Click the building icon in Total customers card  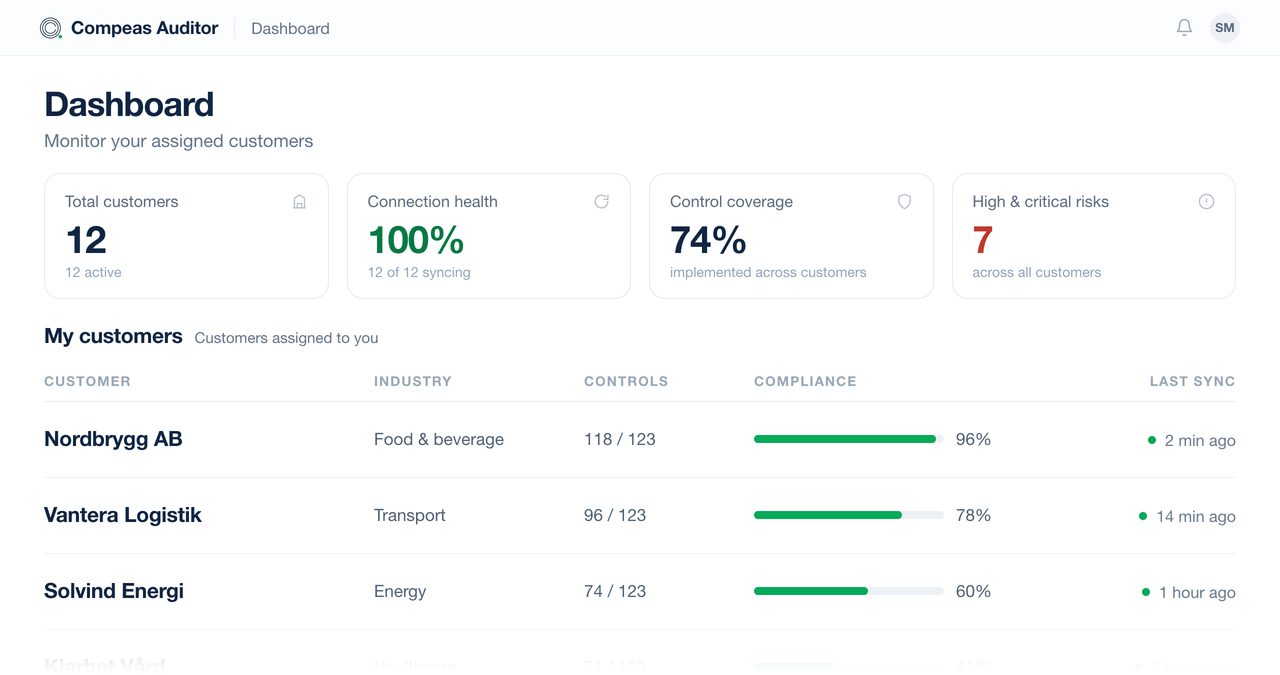point(299,202)
